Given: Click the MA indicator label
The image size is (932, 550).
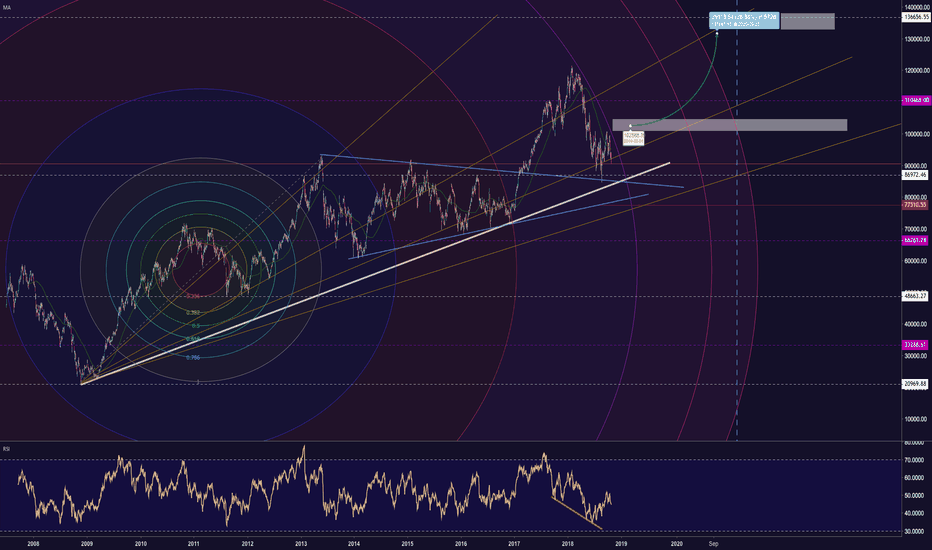Looking at the screenshot, I should point(7,8).
